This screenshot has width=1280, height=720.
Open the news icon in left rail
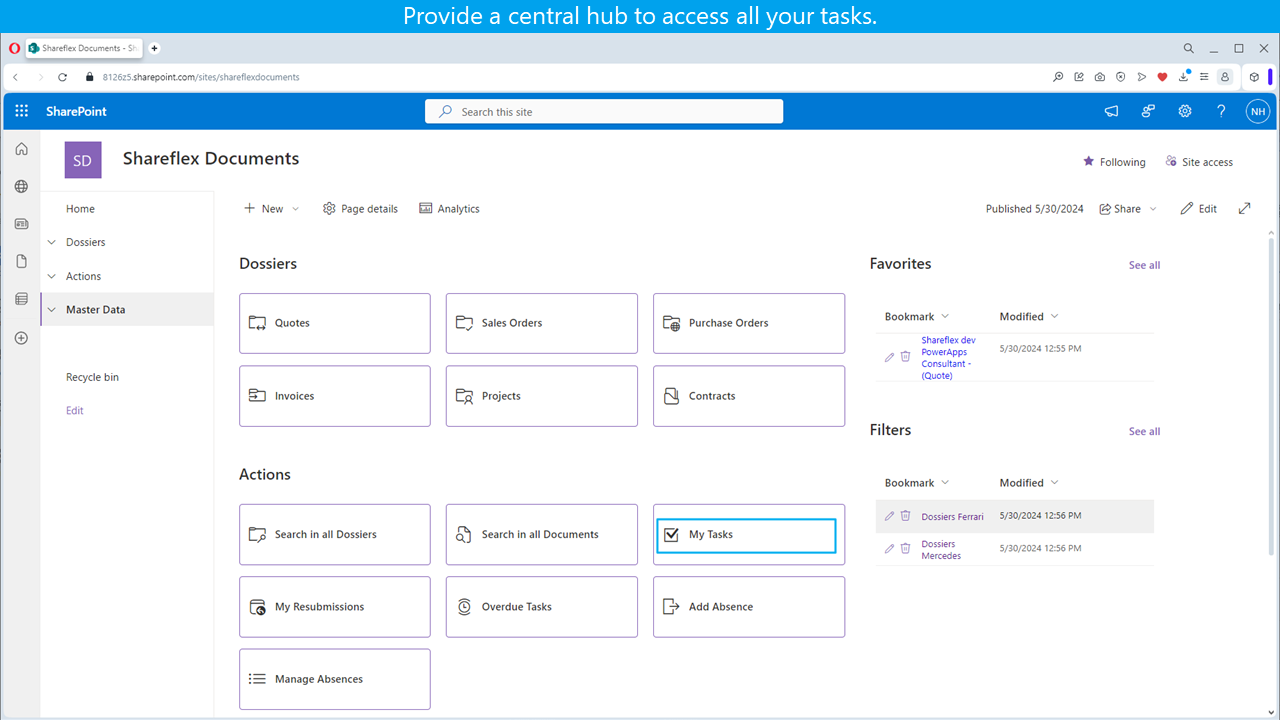click(x=21, y=224)
